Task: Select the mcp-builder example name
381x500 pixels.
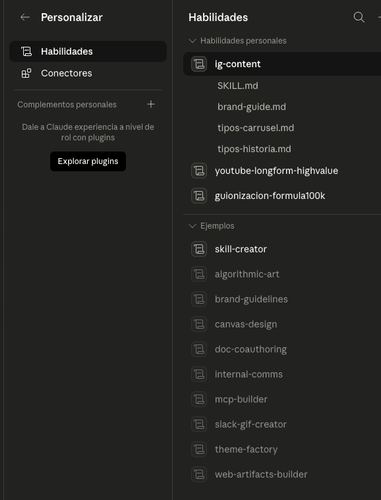Action: point(241,399)
